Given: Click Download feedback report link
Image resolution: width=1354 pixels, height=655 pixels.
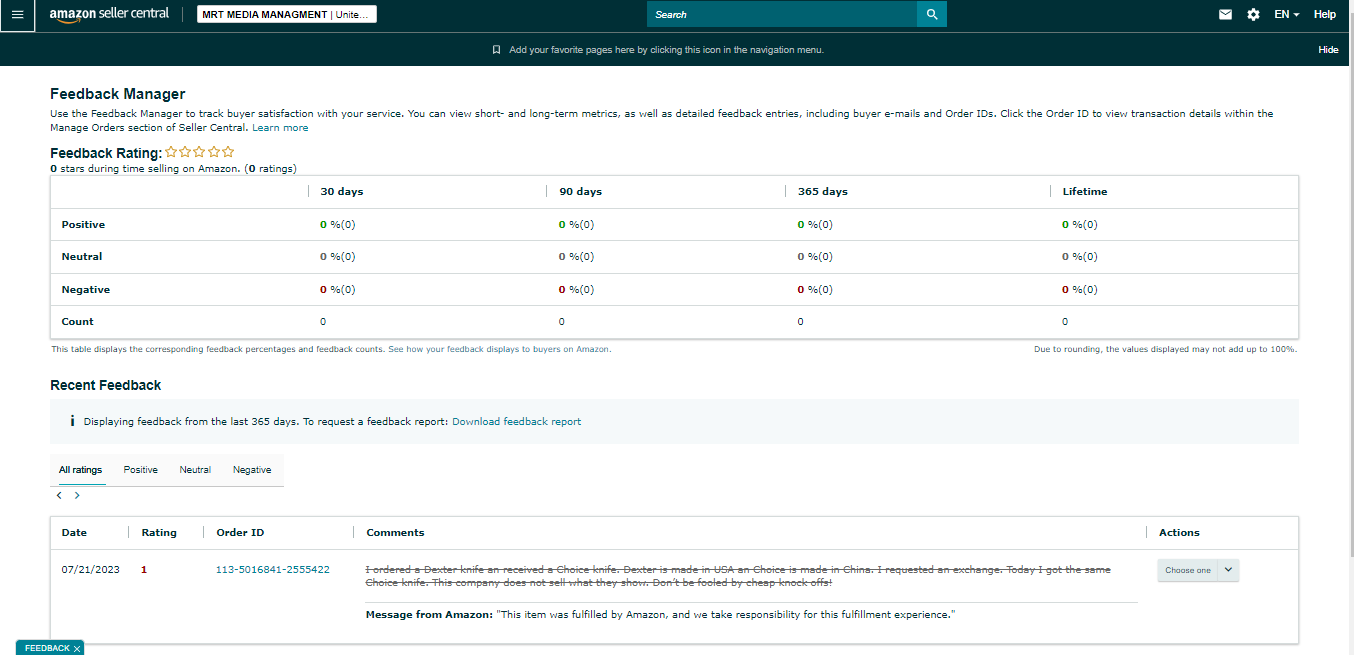Looking at the screenshot, I should click(x=516, y=422).
